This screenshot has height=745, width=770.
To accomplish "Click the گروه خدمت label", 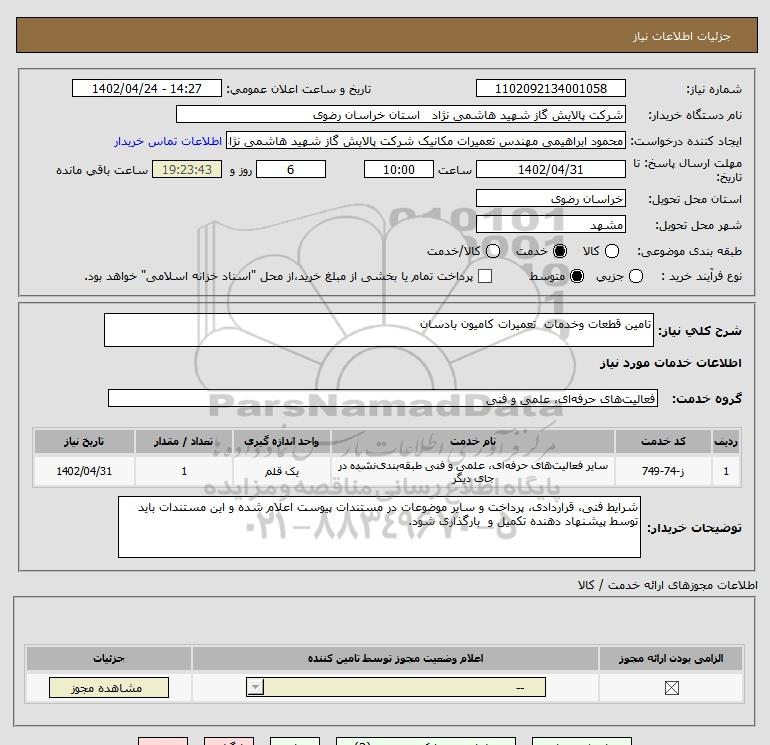I will tap(707, 399).
